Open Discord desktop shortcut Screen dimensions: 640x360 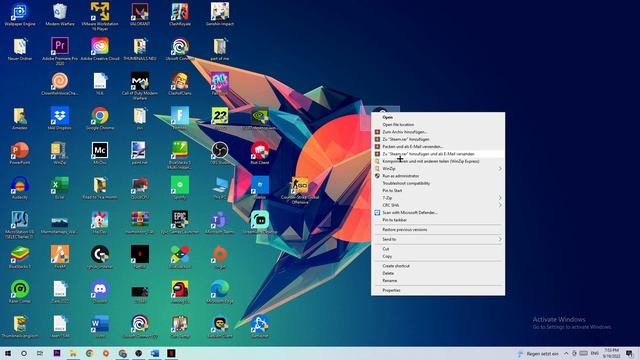100,292
